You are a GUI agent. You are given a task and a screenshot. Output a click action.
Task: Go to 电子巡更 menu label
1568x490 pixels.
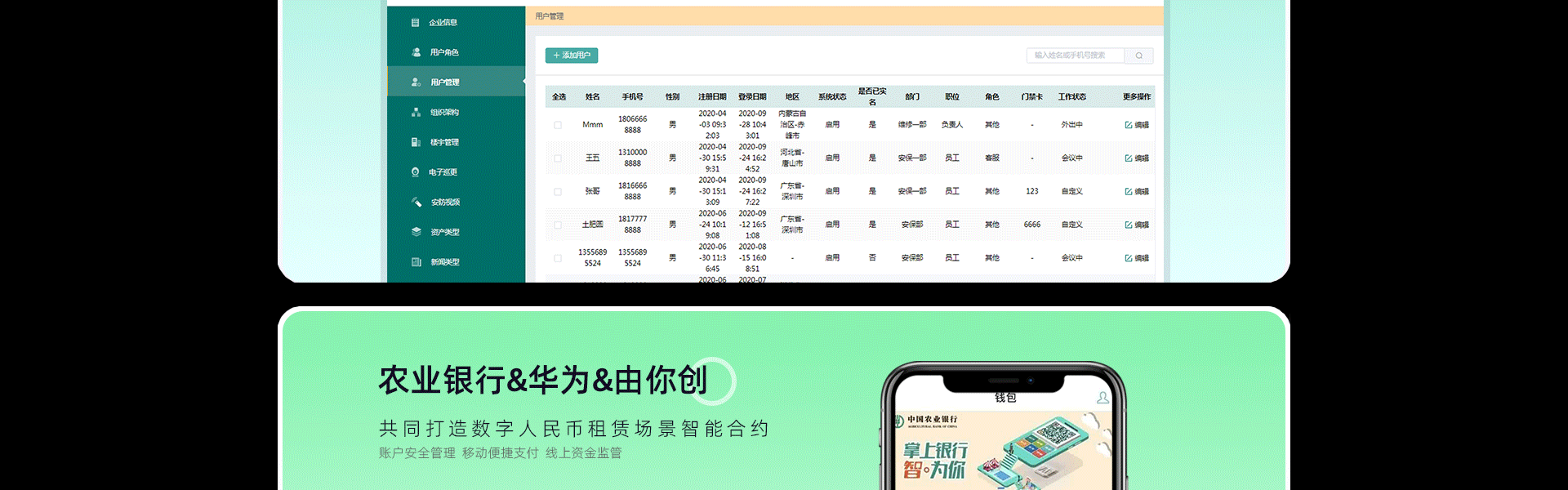(x=443, y=172)
